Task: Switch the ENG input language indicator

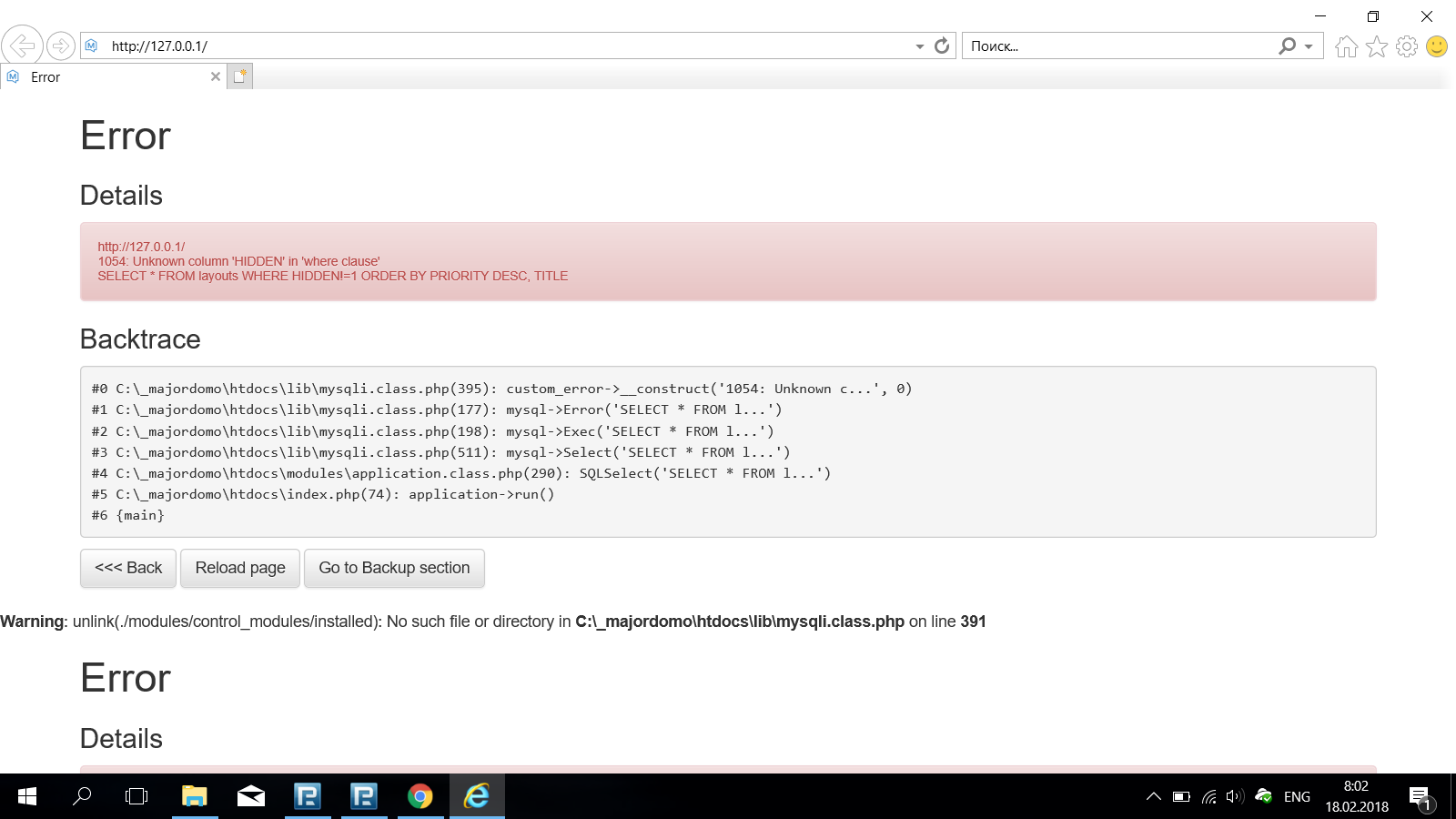Action: click(1297, 797)
